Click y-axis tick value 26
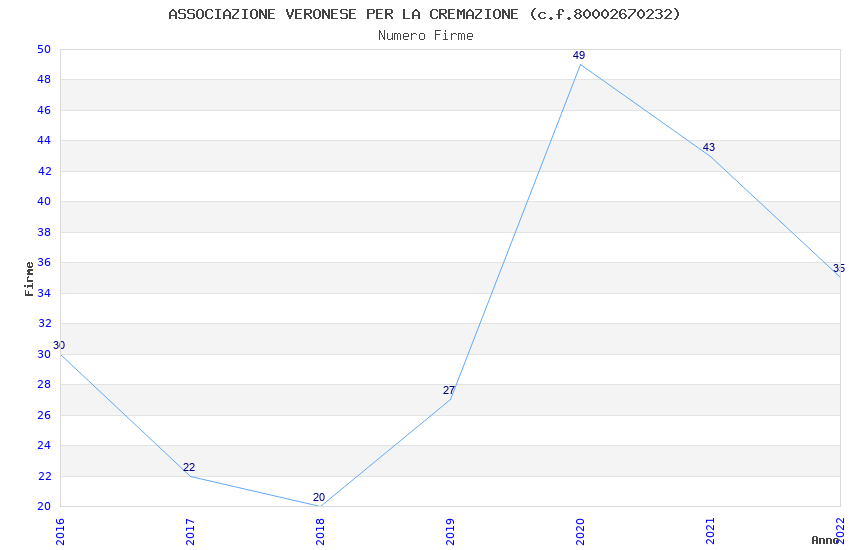 click(x=44, y=415)
